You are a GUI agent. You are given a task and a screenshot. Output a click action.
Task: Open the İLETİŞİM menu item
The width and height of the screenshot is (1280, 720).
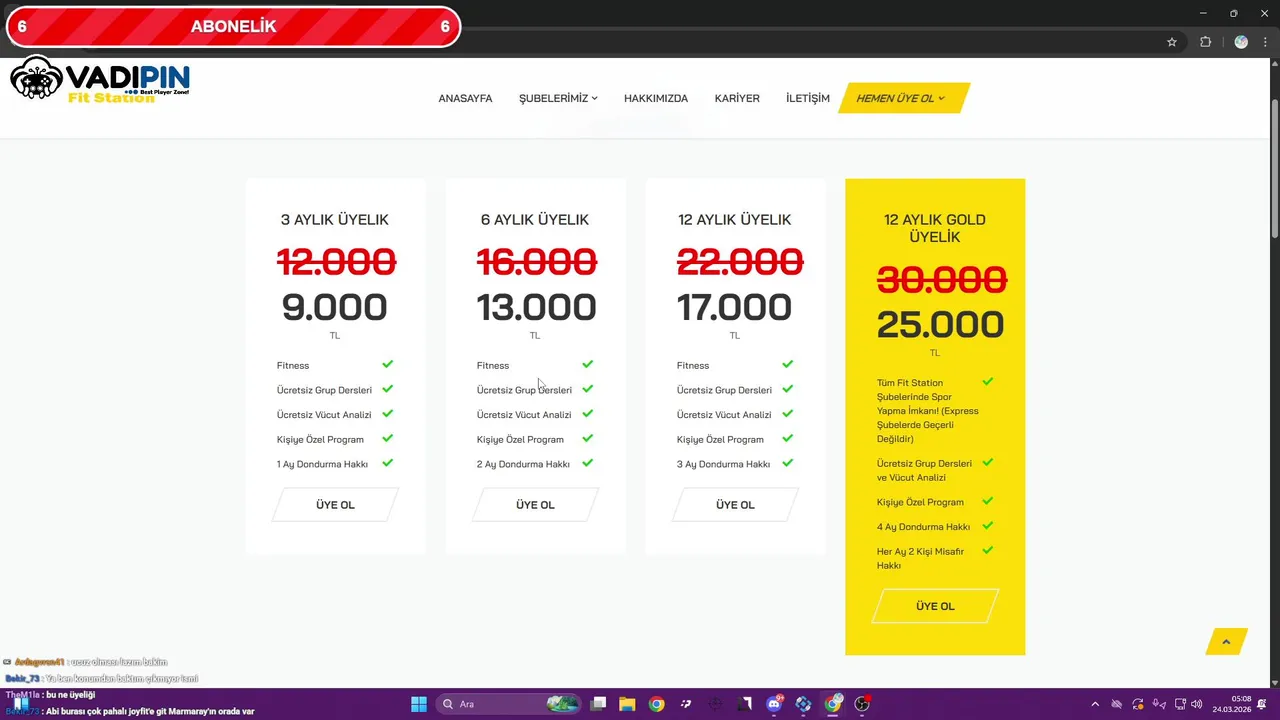pos(808,98)
